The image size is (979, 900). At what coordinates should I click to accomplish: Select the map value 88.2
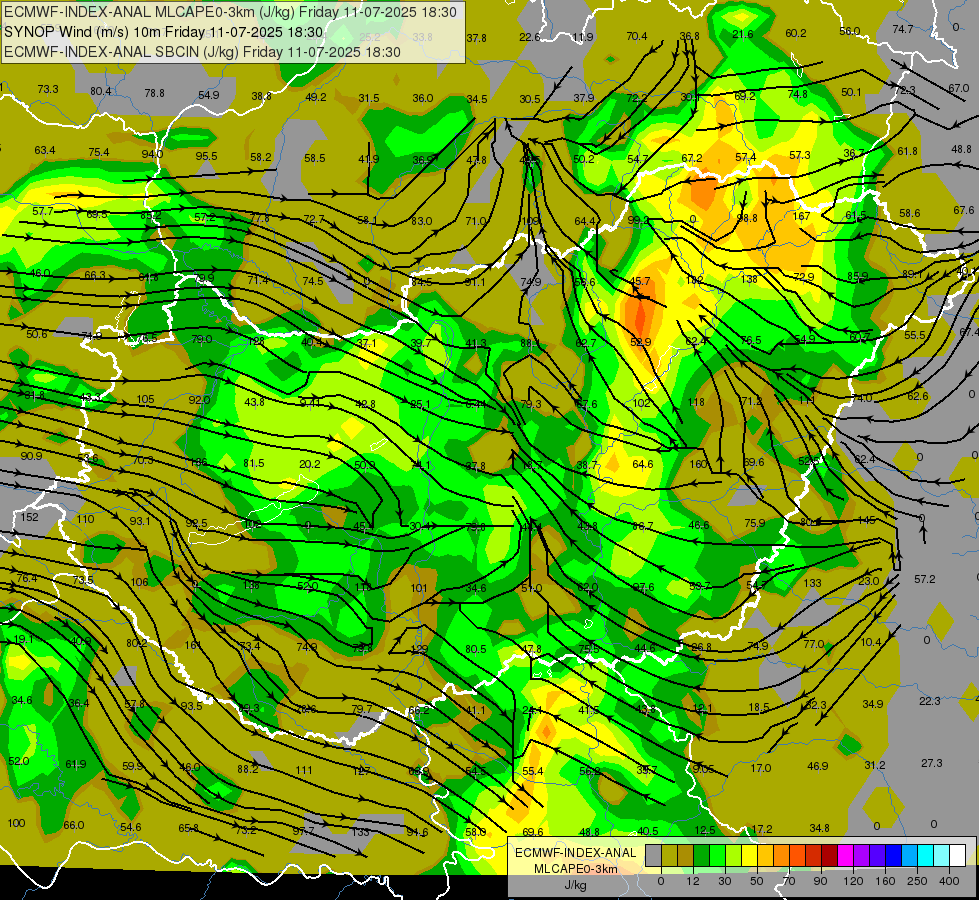pos(248,769)
